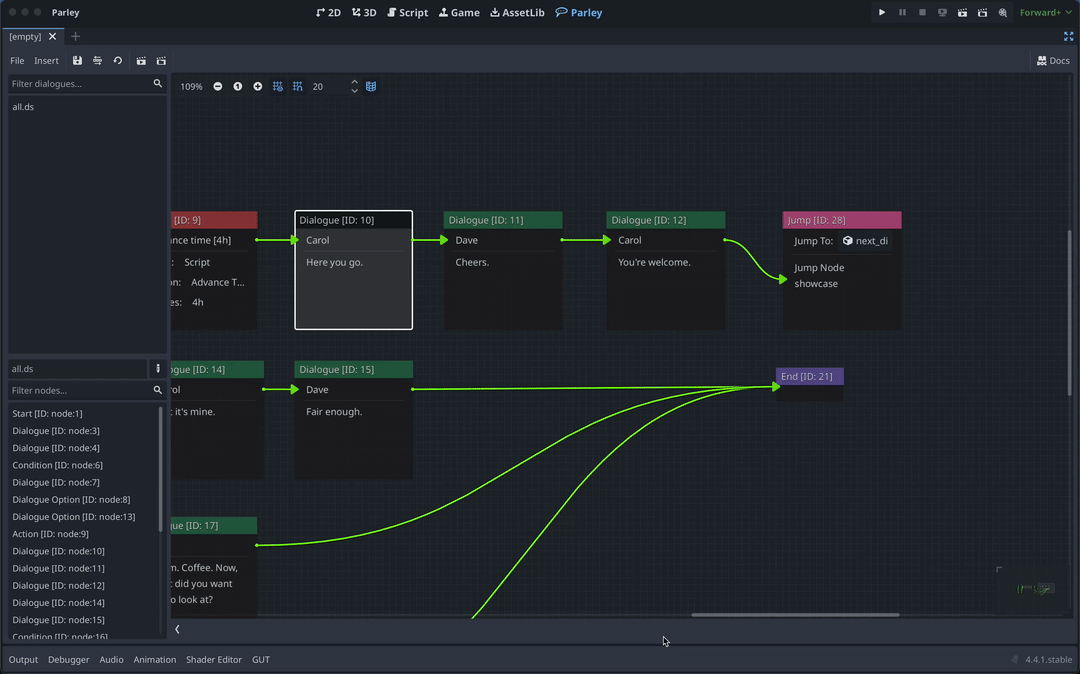Screen dimensions: 1080x674
Task: Open the all.ds three-dot options menu
Action: (157, 369)
